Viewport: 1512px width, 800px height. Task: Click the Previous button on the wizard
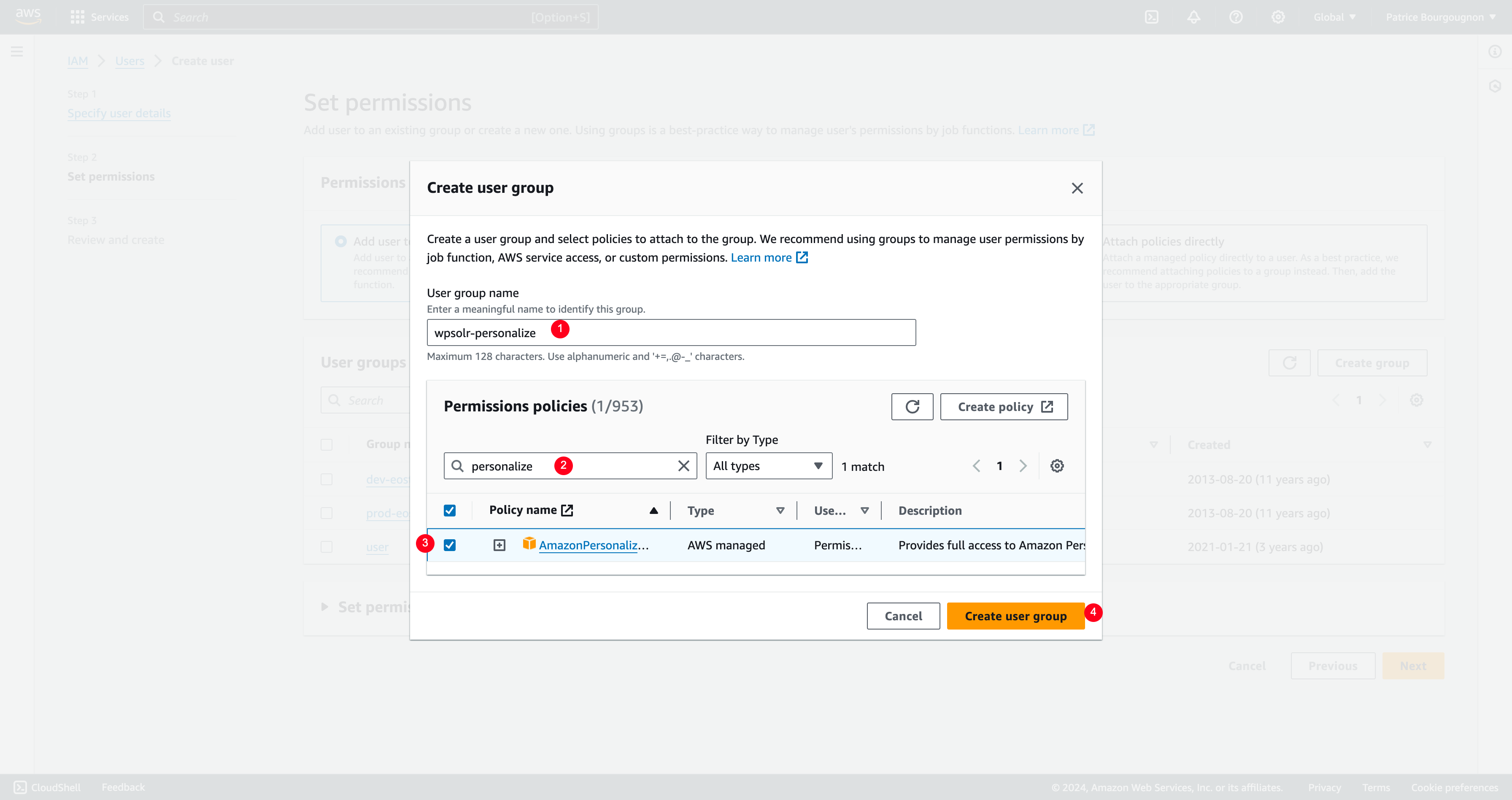(1333, 665)
